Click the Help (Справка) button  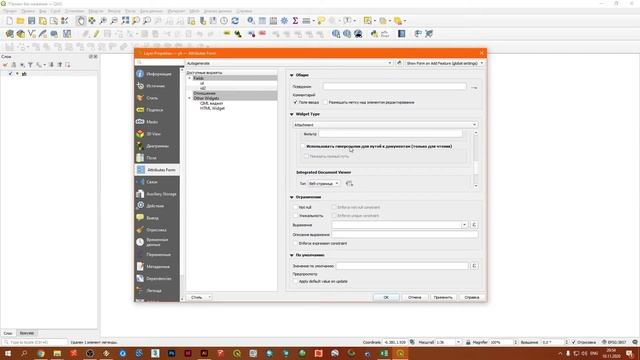[472, 297]
